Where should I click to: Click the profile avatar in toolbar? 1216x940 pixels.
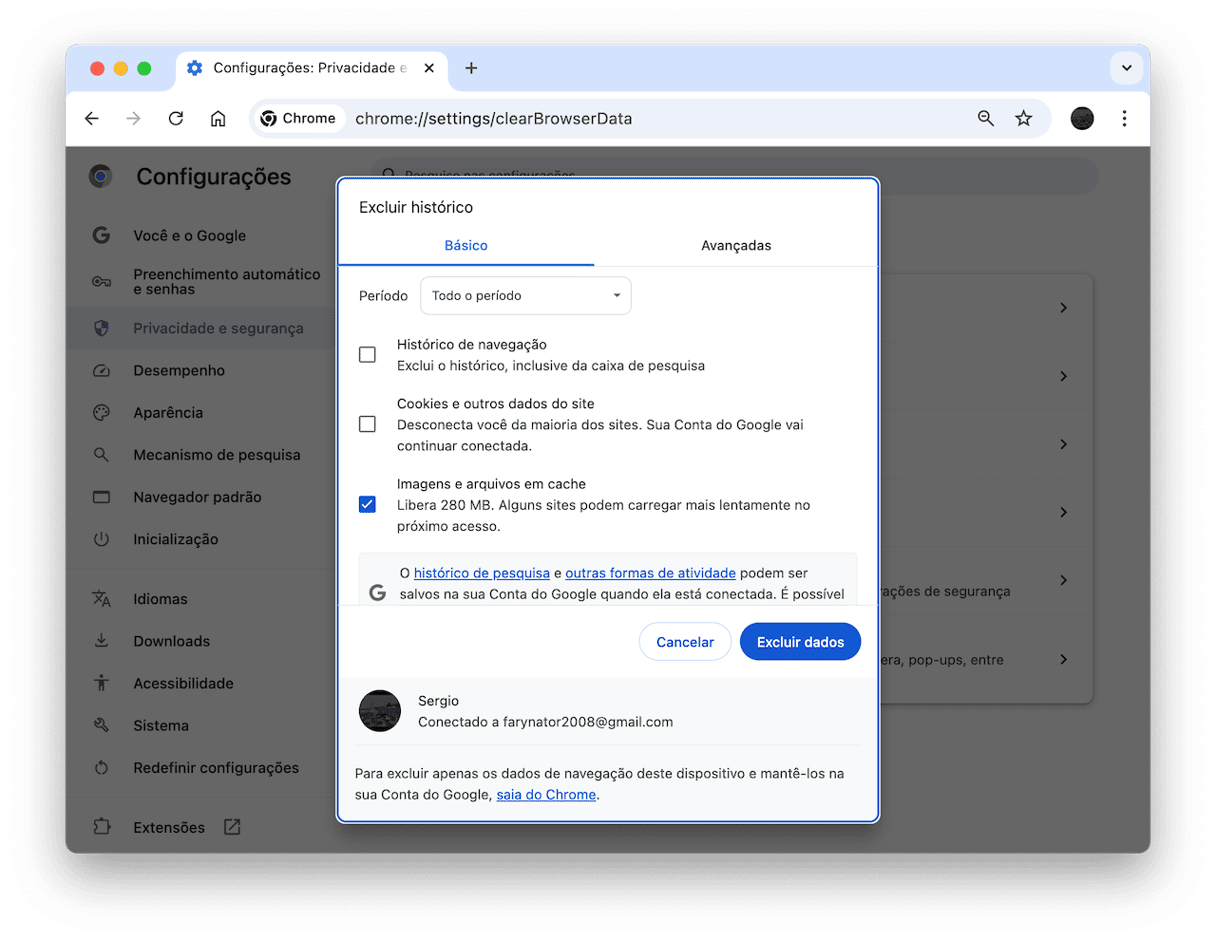point(1082,119)
